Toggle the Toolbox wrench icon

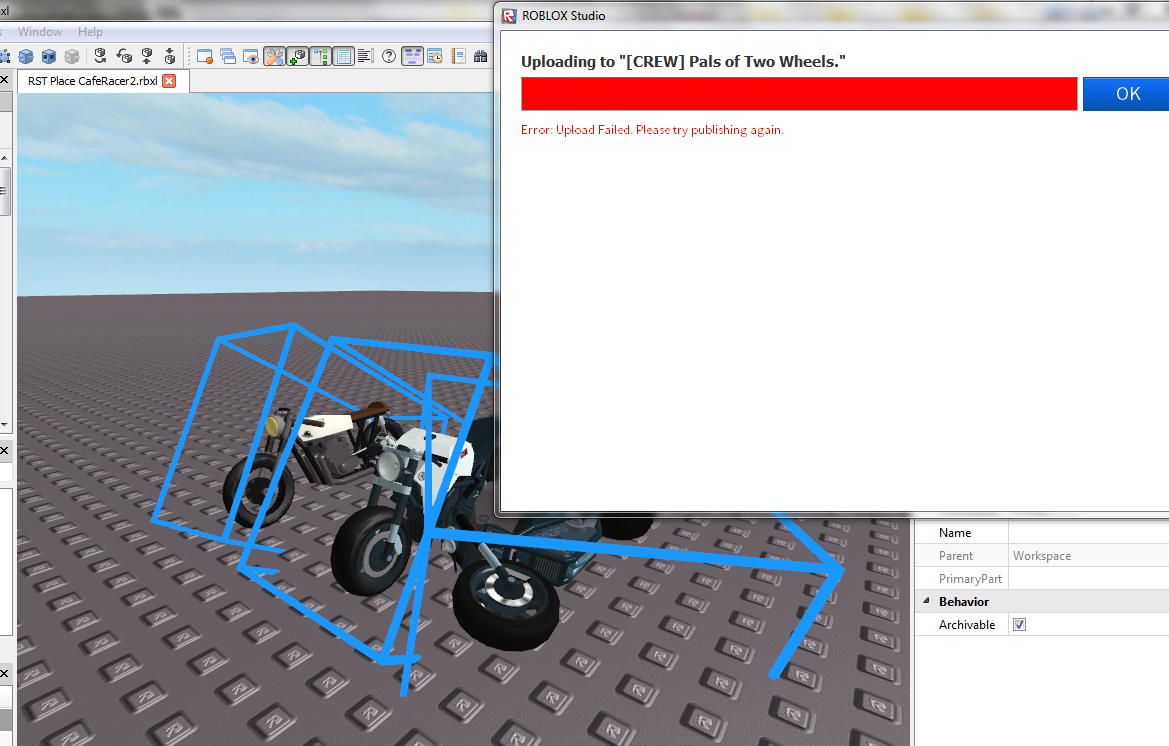(x=274, y=57)
